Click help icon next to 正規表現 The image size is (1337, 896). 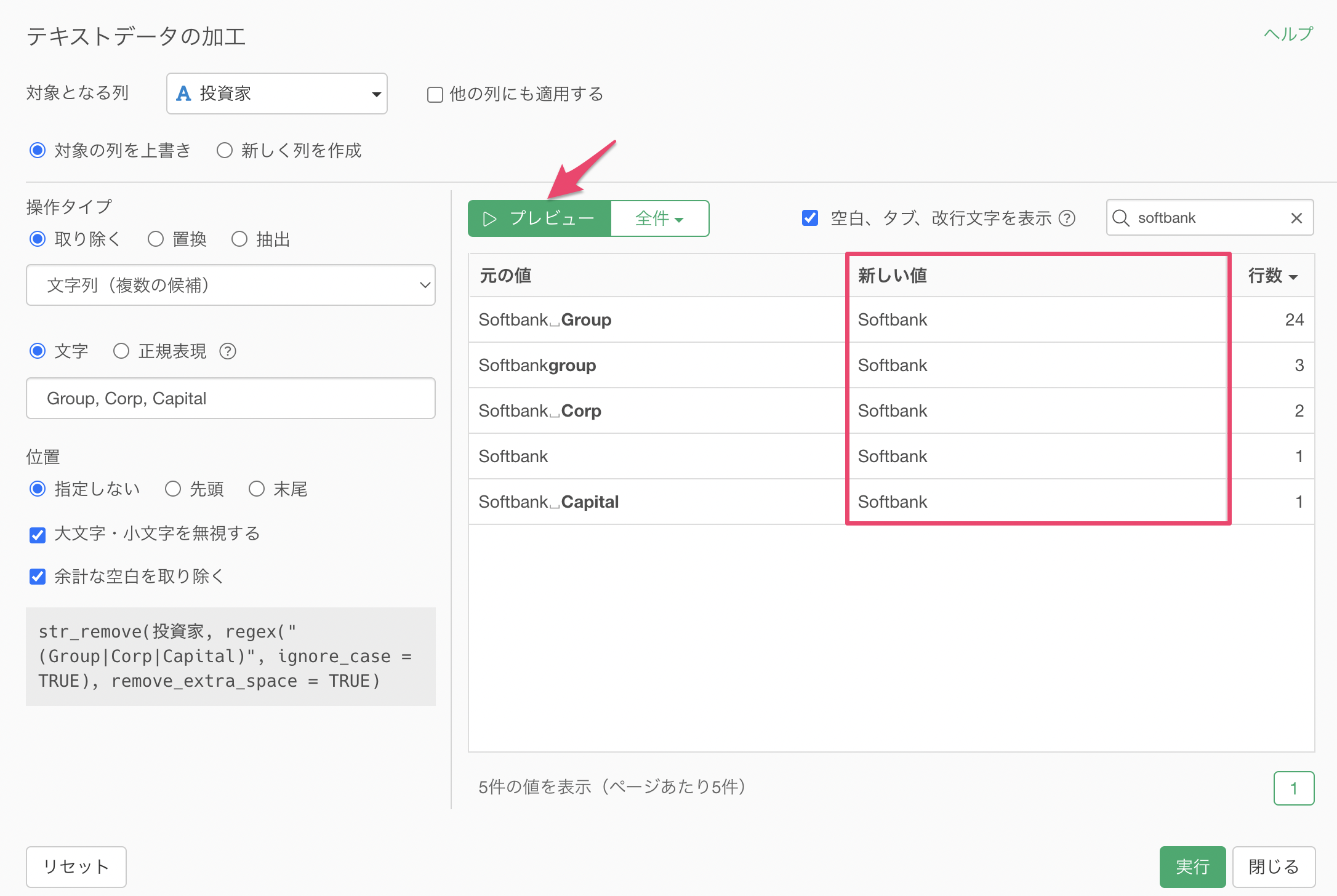point(228,351)
